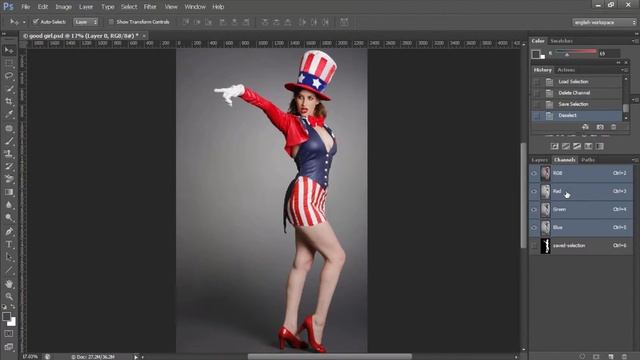Toggle the Auto-Select checkbox
This screenshot has height=360, width=640.
pos(36,21)
